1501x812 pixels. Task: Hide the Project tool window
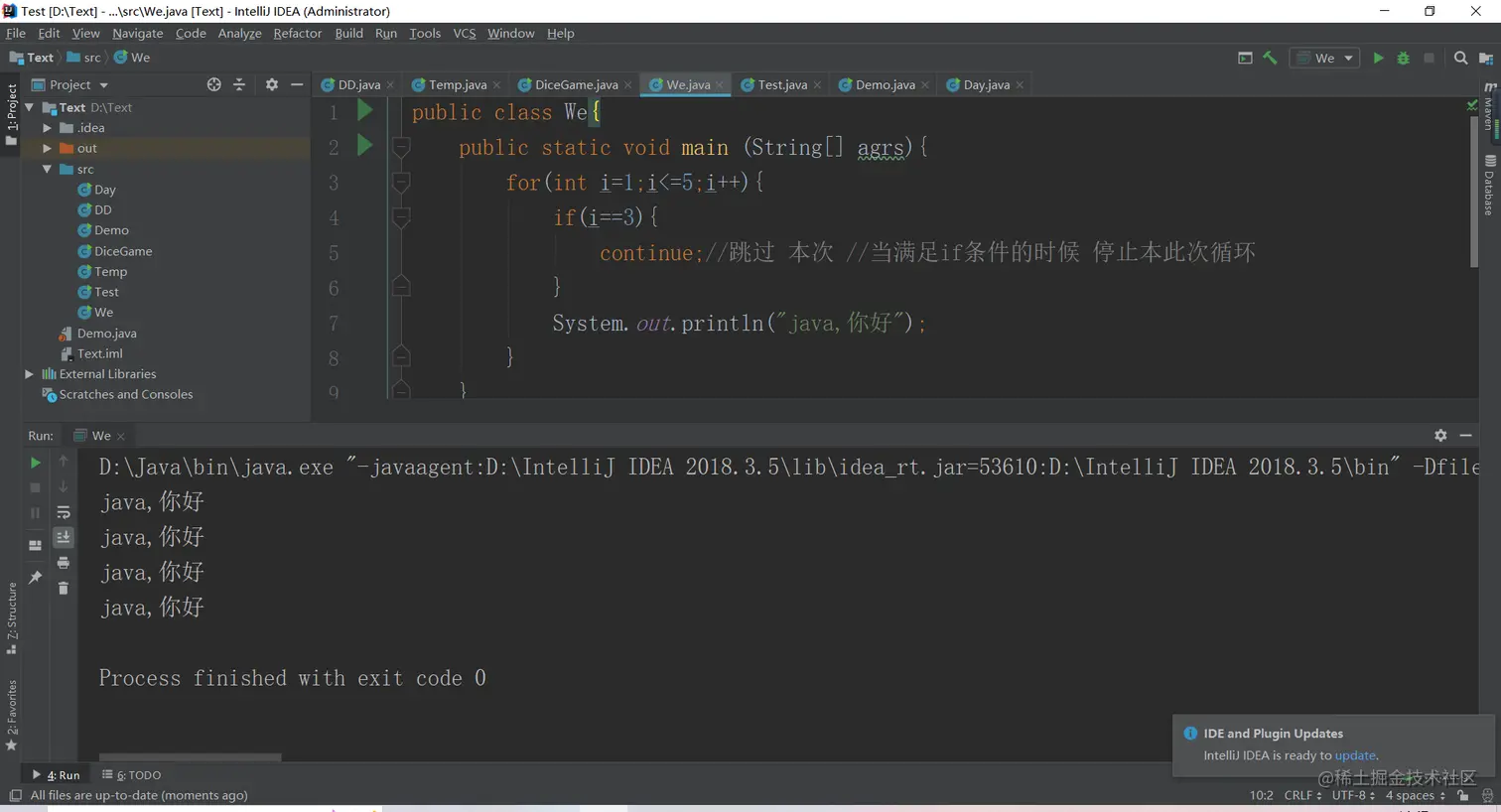coord(297,85)
